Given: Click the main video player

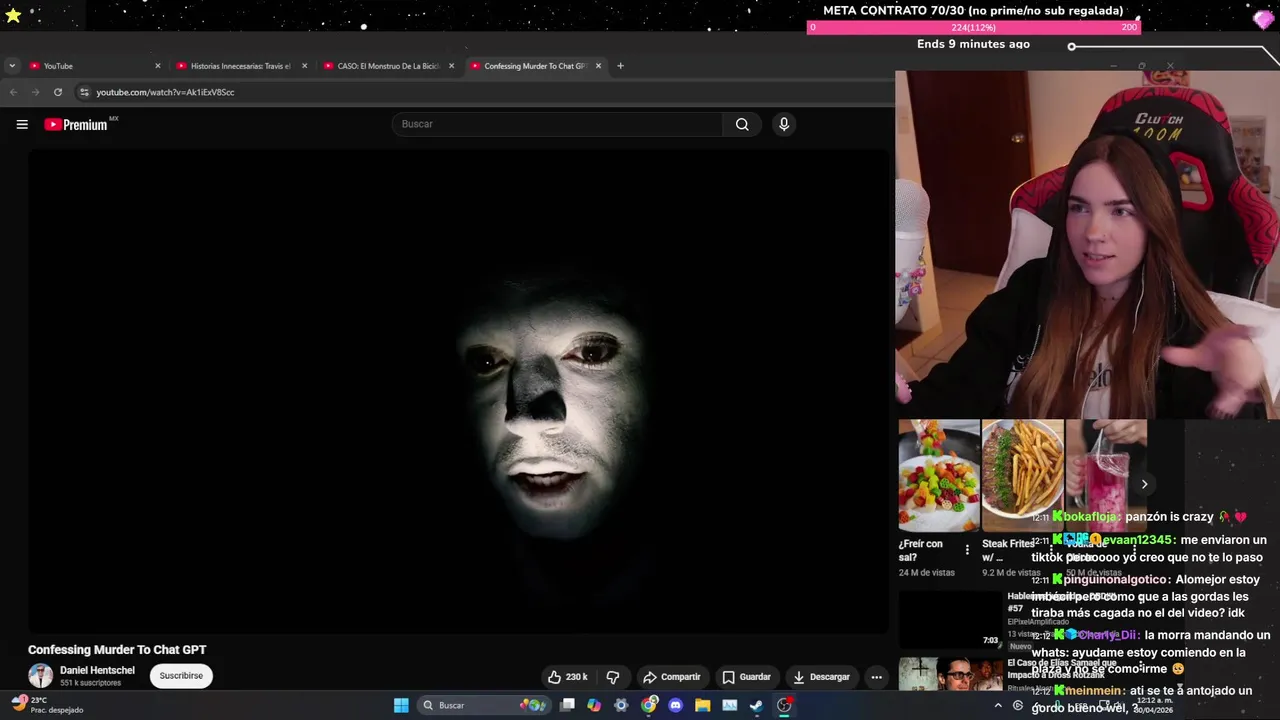Looking at the screenshot, I should [458, 391].
